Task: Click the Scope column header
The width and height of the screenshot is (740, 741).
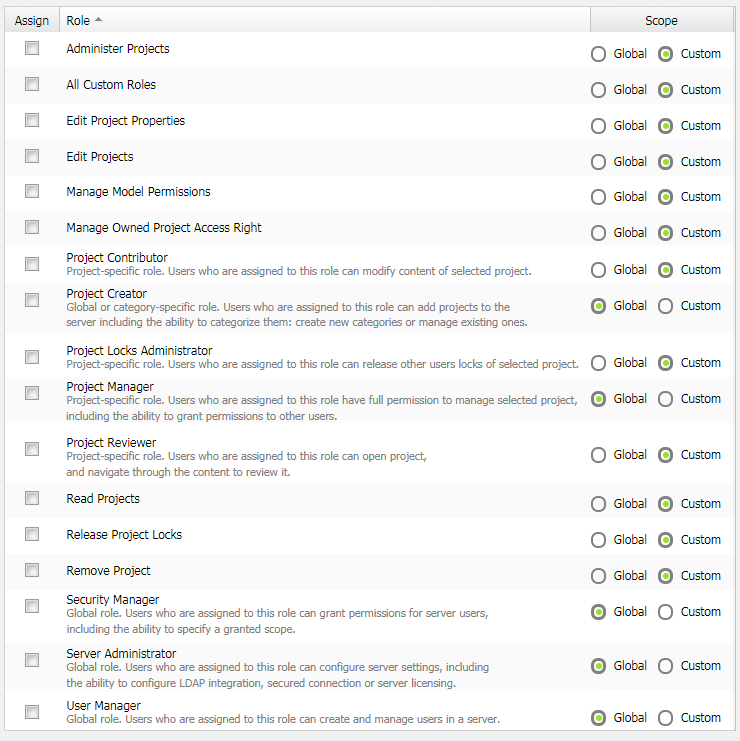Action: (661, 20)
